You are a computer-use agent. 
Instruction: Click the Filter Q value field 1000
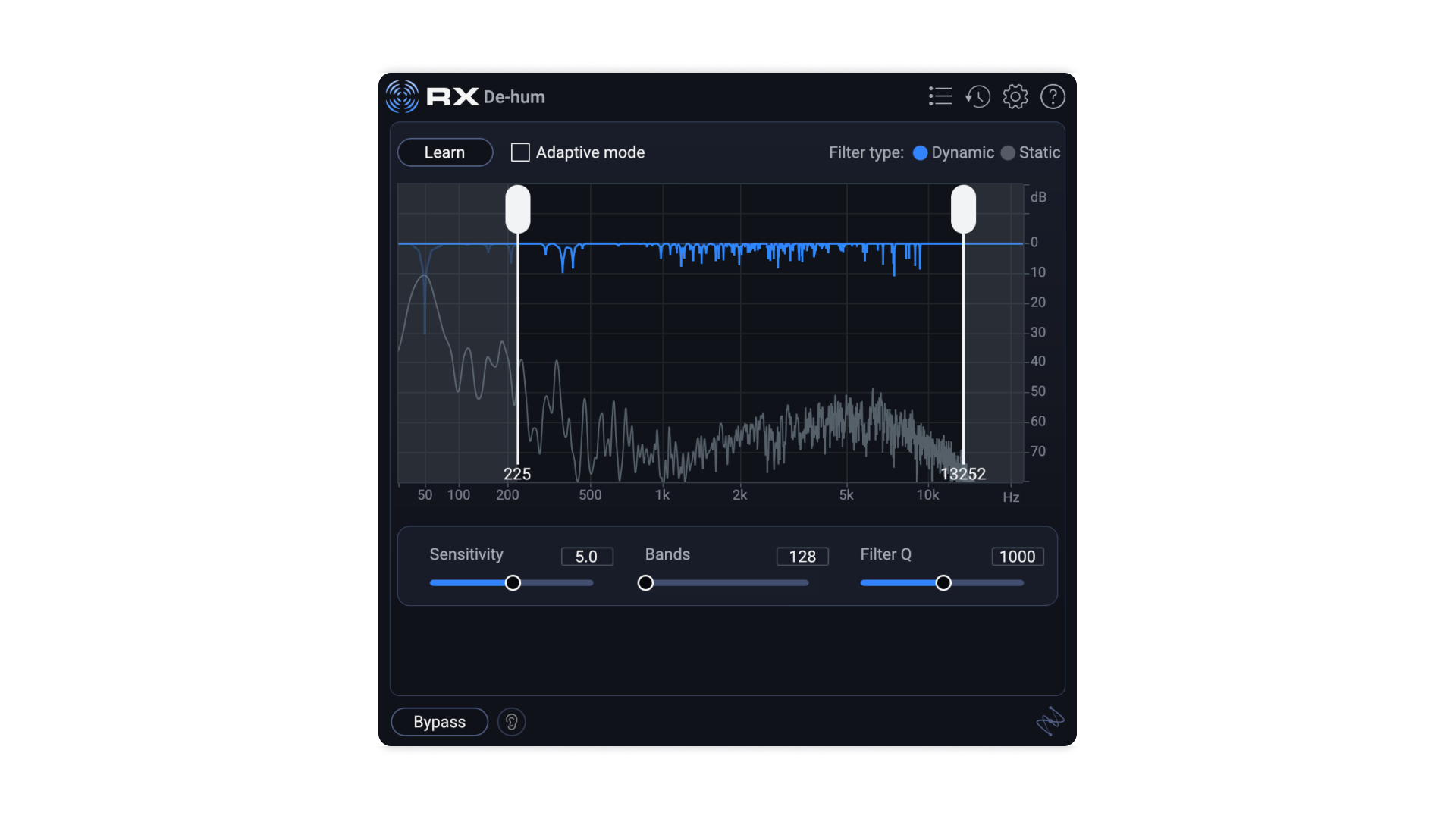(x=1017, y=557)
